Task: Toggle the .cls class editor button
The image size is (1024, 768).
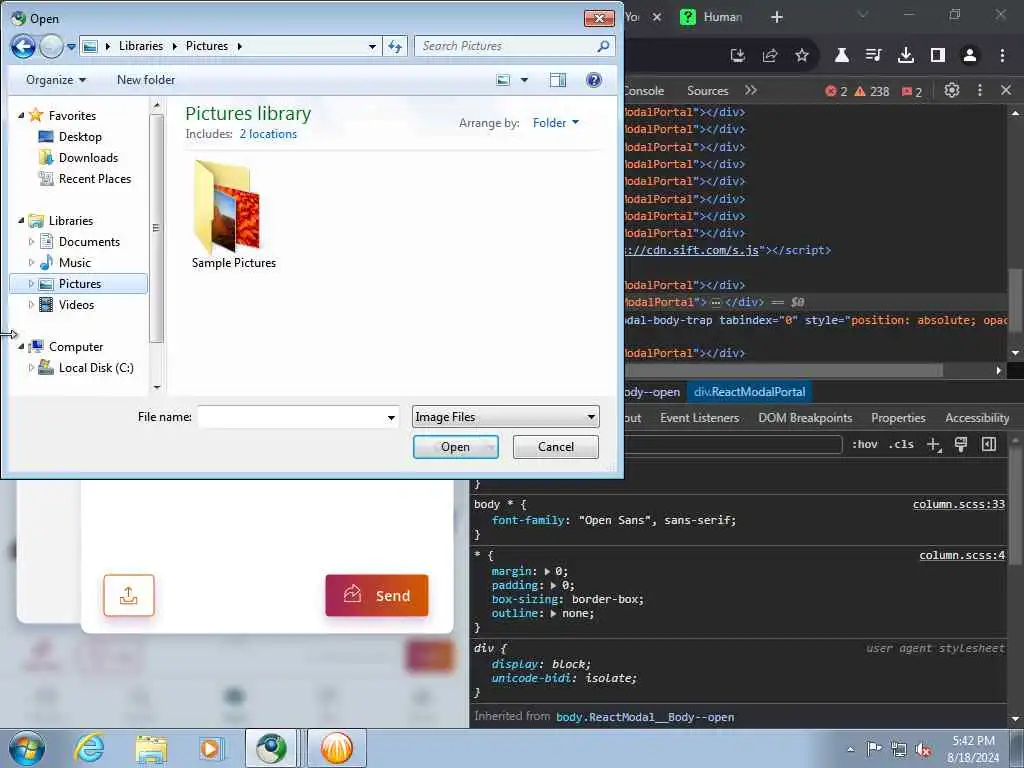Action: pyautogui.click(x=901, y=445)
